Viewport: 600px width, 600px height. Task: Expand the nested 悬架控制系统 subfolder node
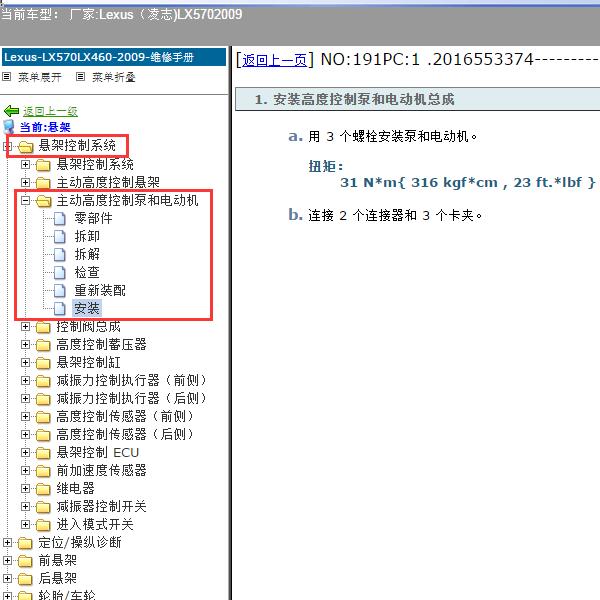click(x=25, y=165)
